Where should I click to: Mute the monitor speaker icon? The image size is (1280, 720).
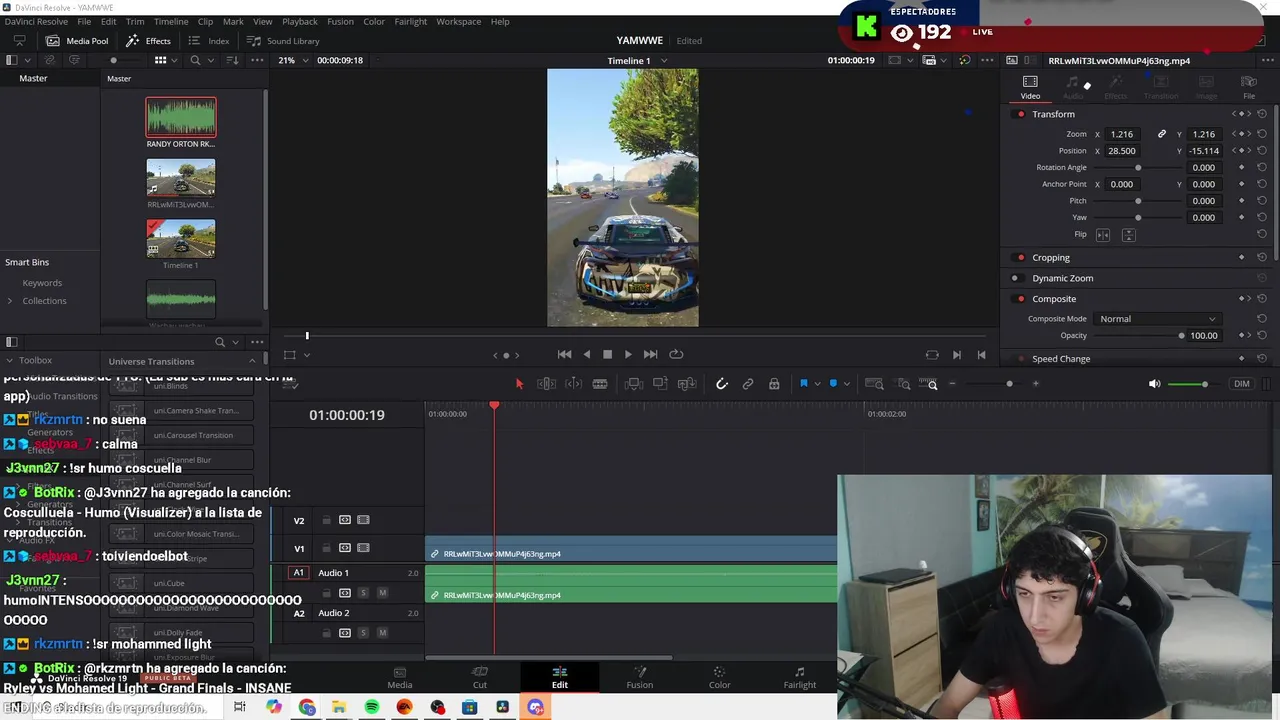click(1155, 384)
